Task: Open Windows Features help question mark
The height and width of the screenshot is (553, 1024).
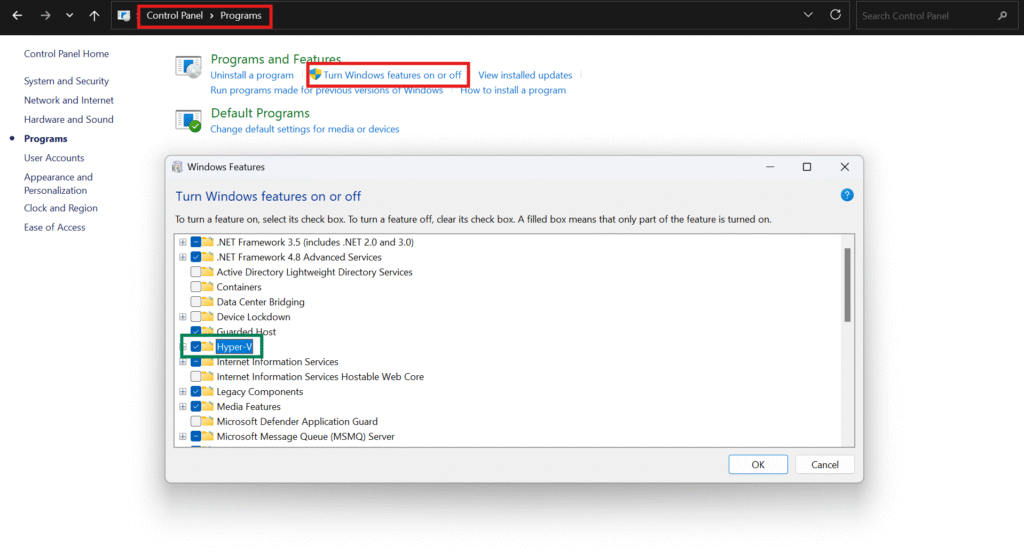Action: click(847, 195)
